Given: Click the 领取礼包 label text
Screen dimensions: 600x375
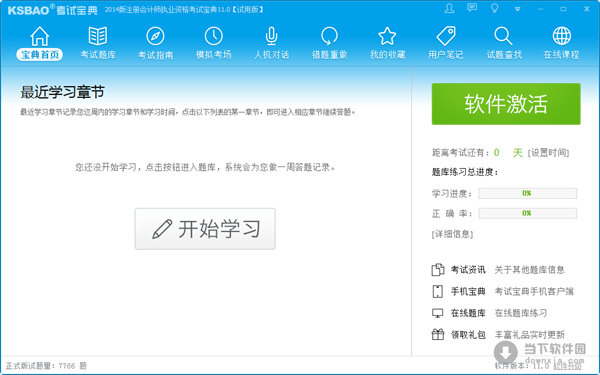Looking at the screenshot, I should click(468, 335).
